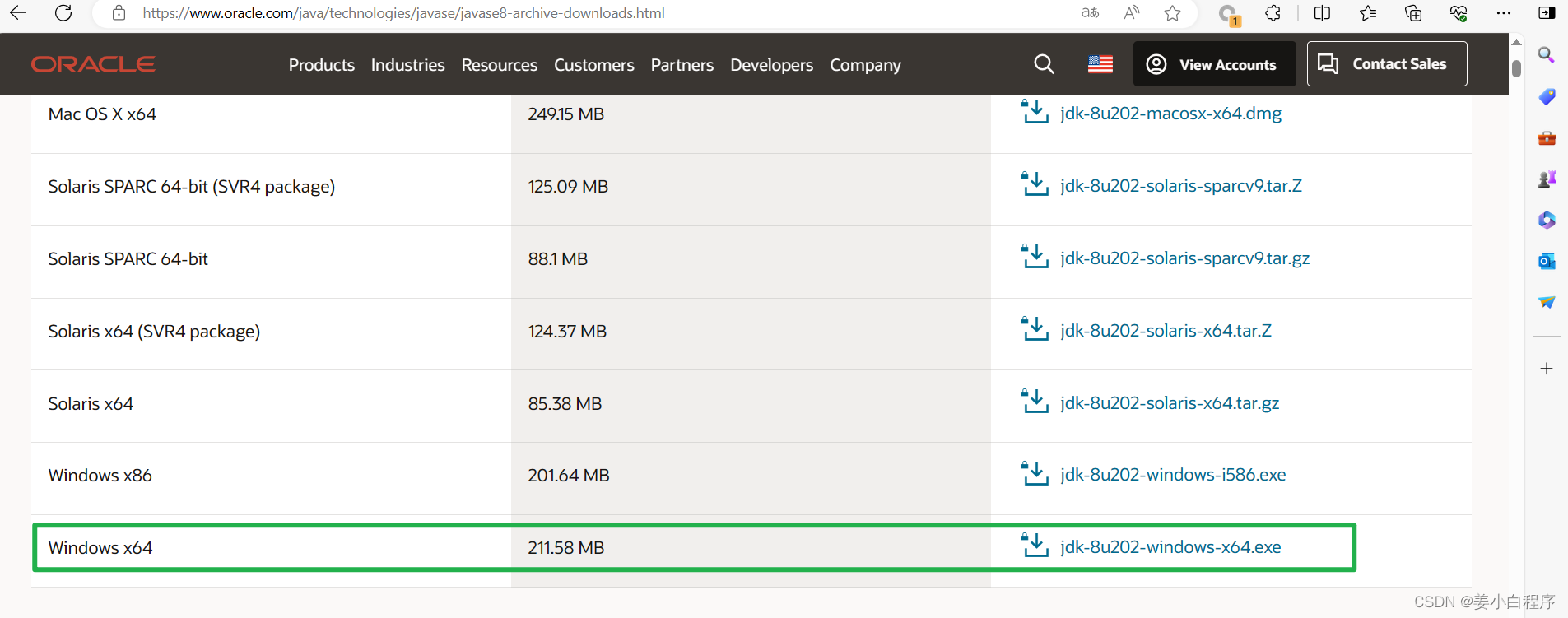This screenshot has width=1568, height=618.
Task: Open the favorites list icon
Action: tap(1368, 13)
